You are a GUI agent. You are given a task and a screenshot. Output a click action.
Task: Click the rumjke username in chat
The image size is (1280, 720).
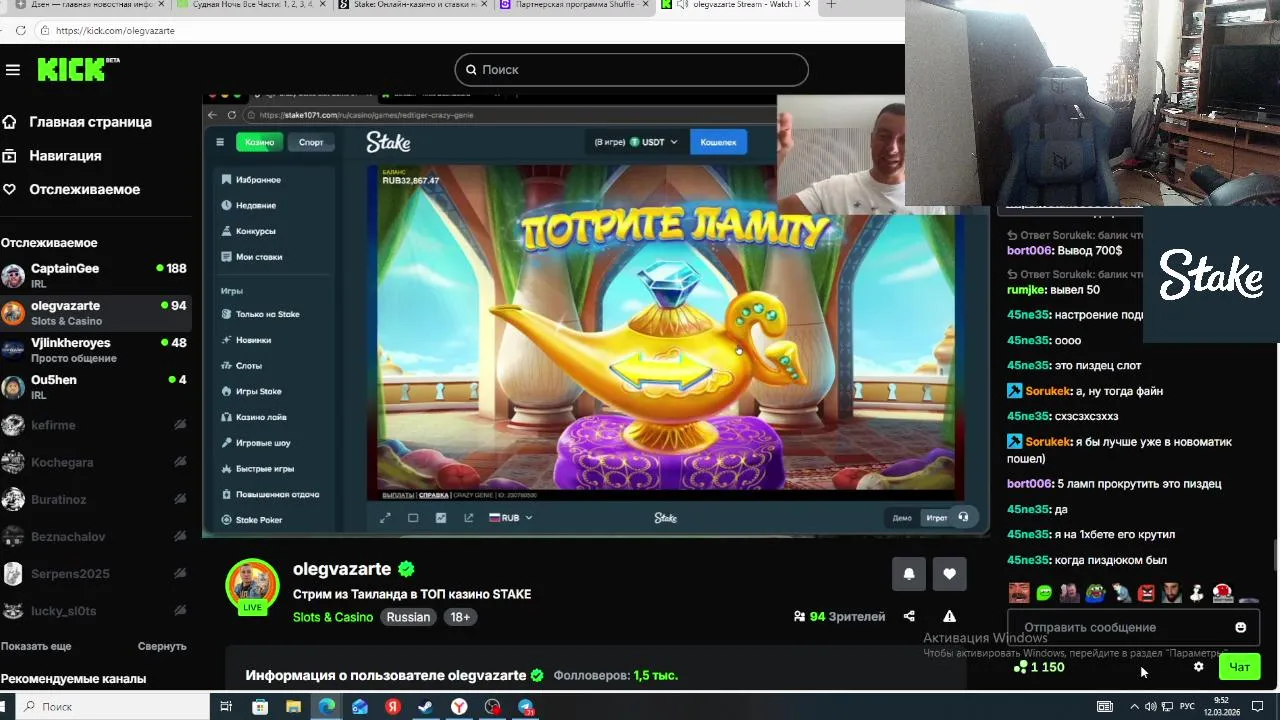coord(1026,290)
